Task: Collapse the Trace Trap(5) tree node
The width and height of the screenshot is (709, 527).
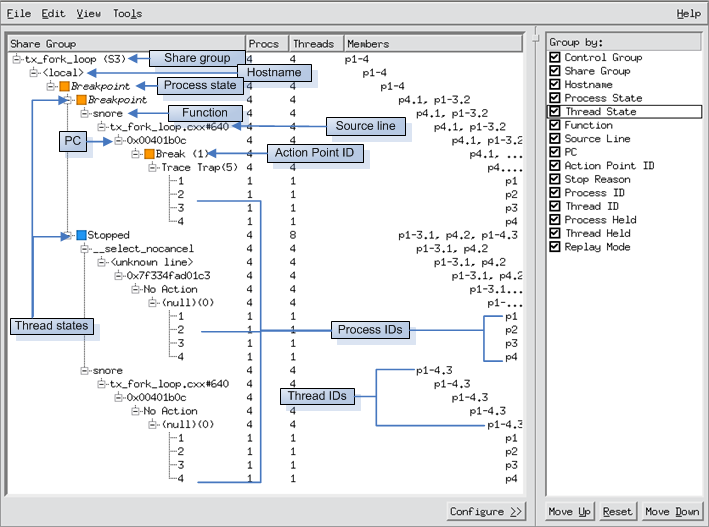Action: click(153, 168)
